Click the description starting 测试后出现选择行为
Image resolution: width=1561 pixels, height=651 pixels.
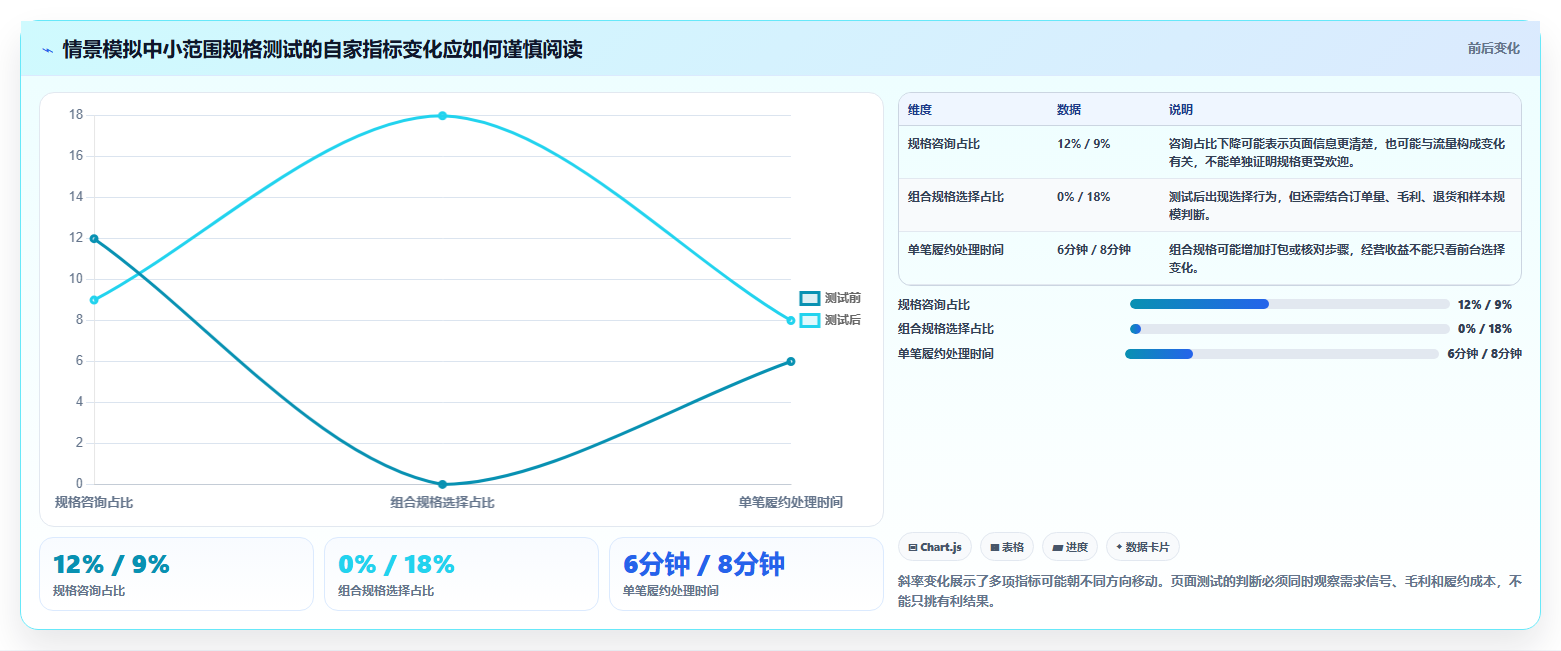pos(1337,205)
